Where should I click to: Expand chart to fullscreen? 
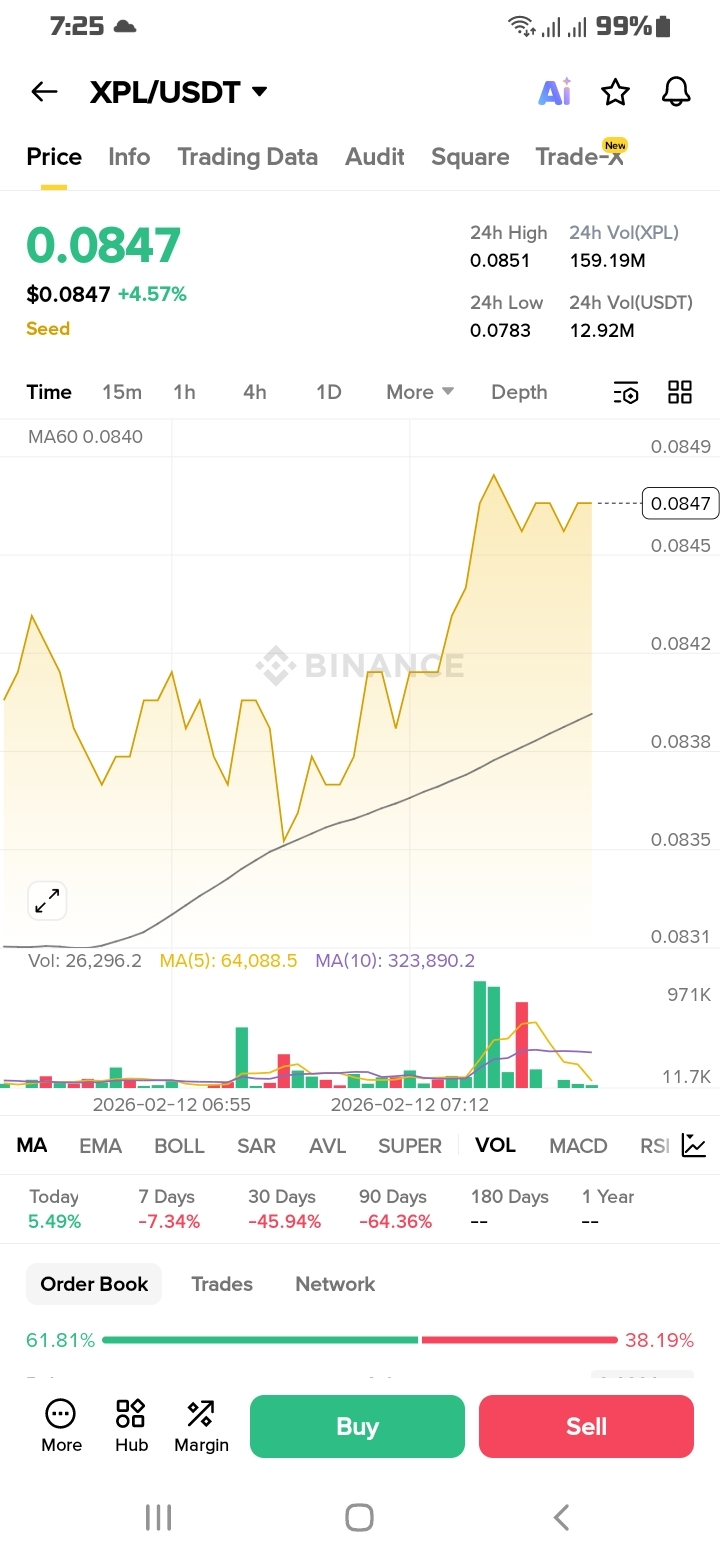(x=47, y=901)
